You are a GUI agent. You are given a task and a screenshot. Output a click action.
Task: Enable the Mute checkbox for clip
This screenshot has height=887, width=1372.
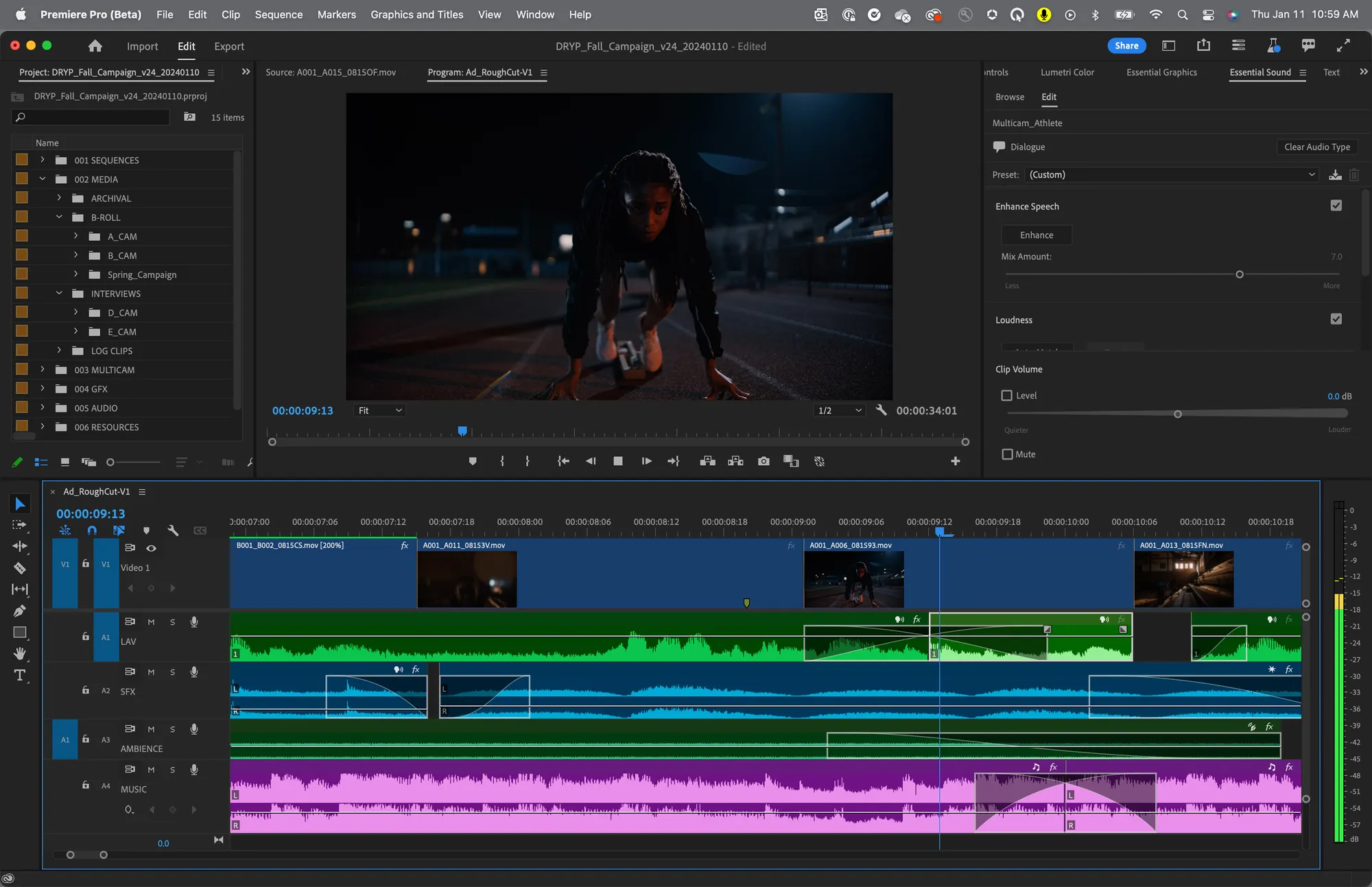pyautogui.click(x=1008, y=453)
